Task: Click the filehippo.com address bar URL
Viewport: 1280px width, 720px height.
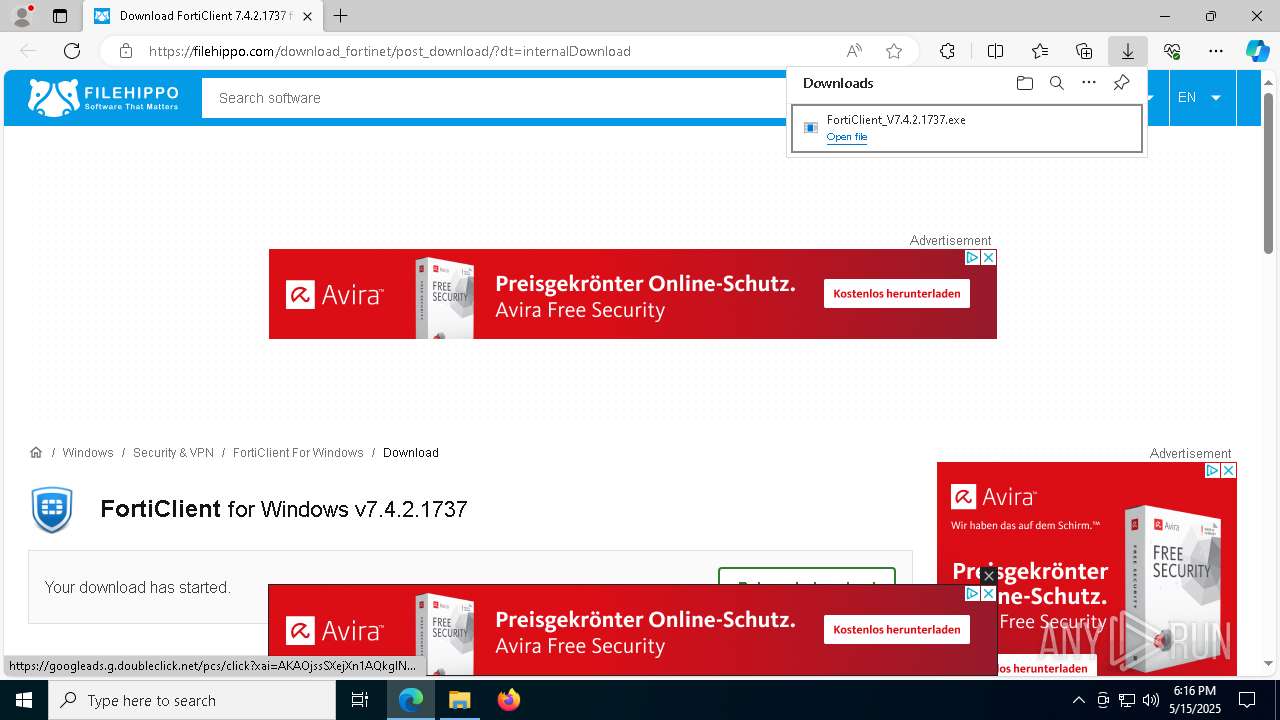Action: [390, 51]
